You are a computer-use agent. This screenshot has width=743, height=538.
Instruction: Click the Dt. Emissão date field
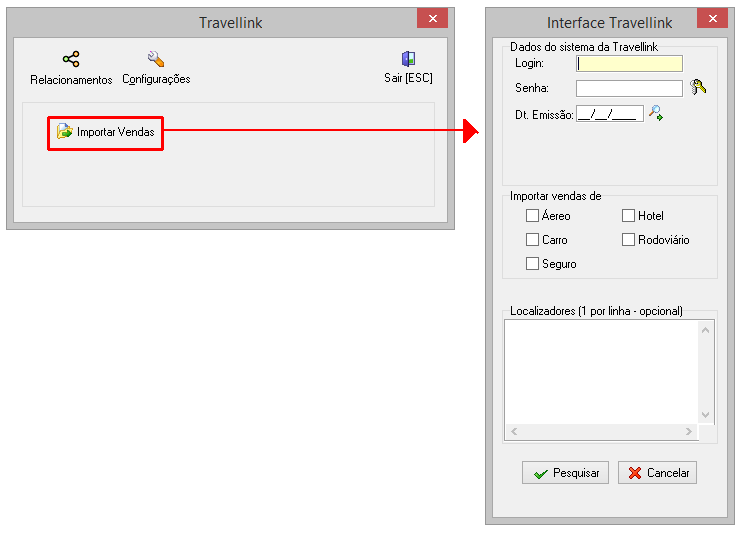(x=610, y=114)
